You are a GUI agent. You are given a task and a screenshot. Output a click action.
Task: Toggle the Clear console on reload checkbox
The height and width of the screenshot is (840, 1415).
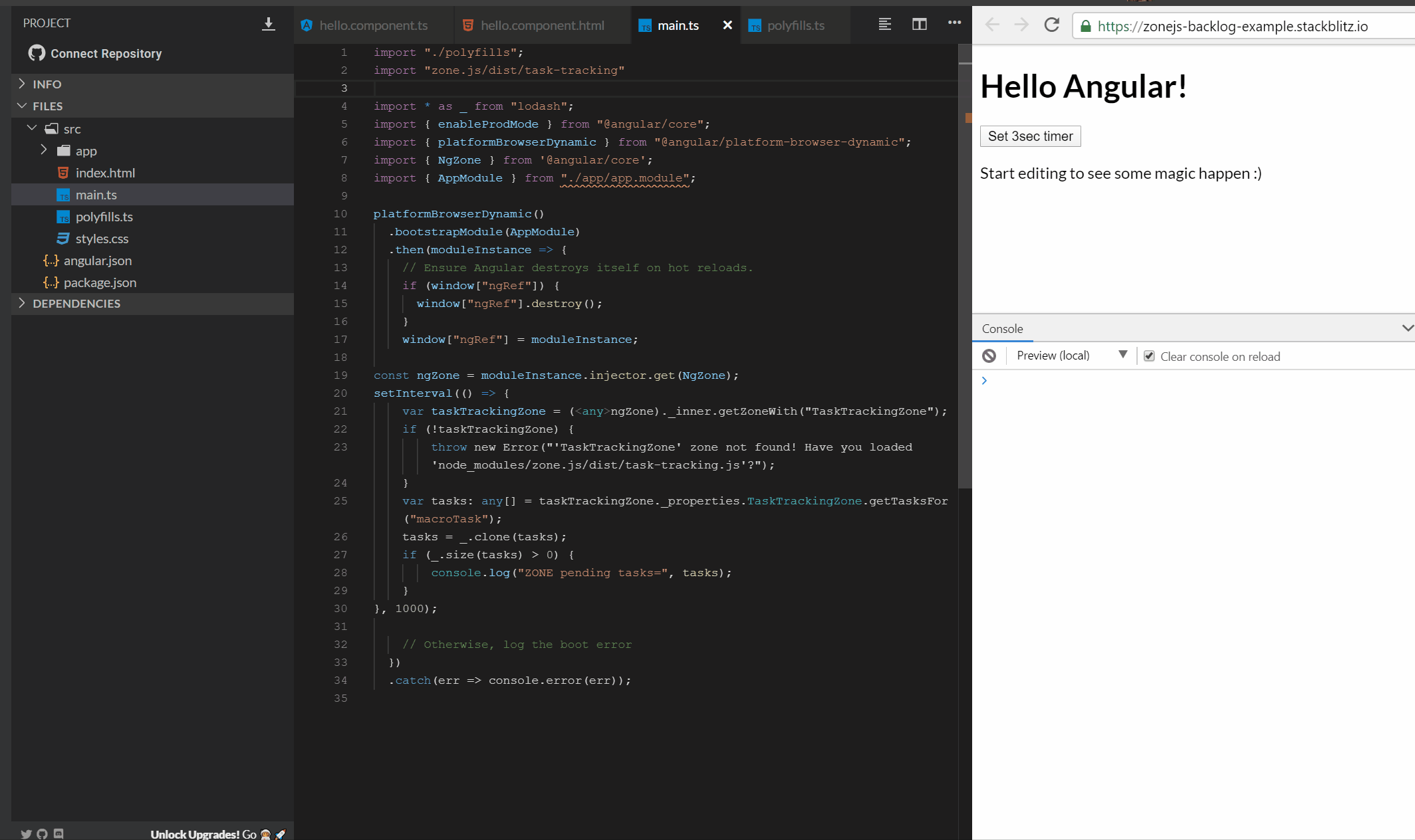click(1150, 356)
